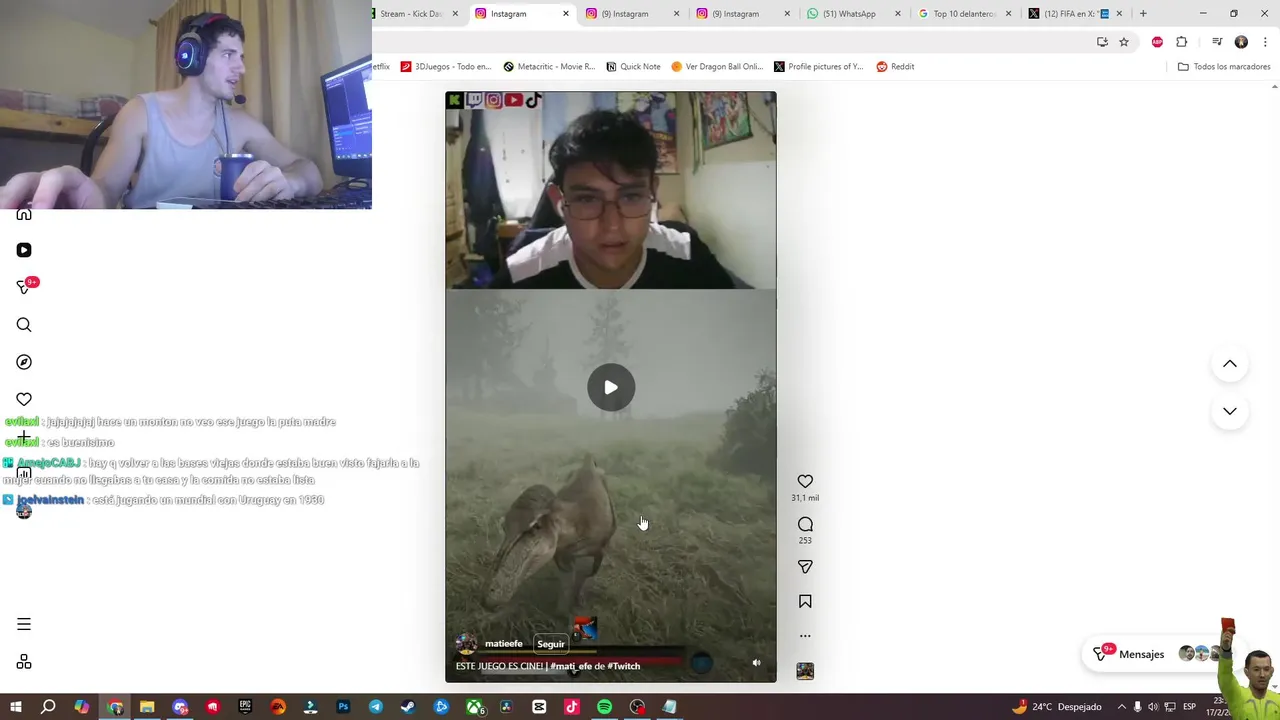Open Instagram notifications via the sidebar heart

tap(24, 399)
